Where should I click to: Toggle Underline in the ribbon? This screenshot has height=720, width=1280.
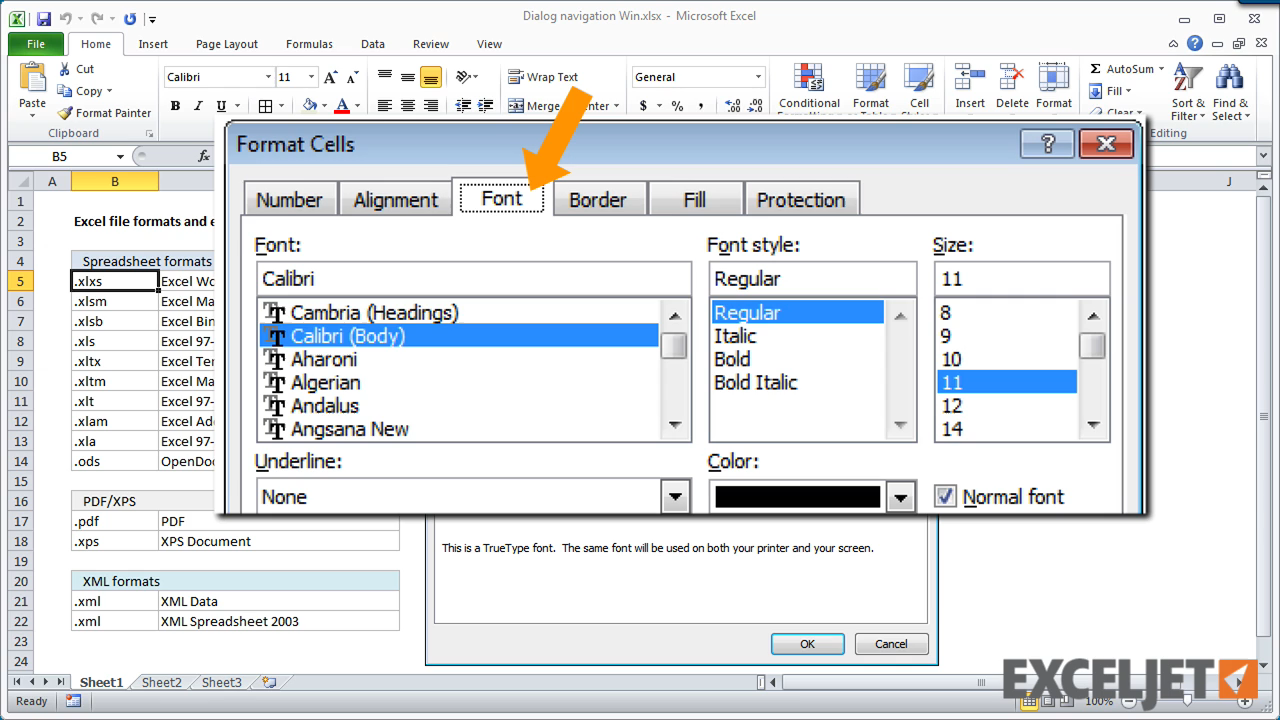click(x=221, y=106)
